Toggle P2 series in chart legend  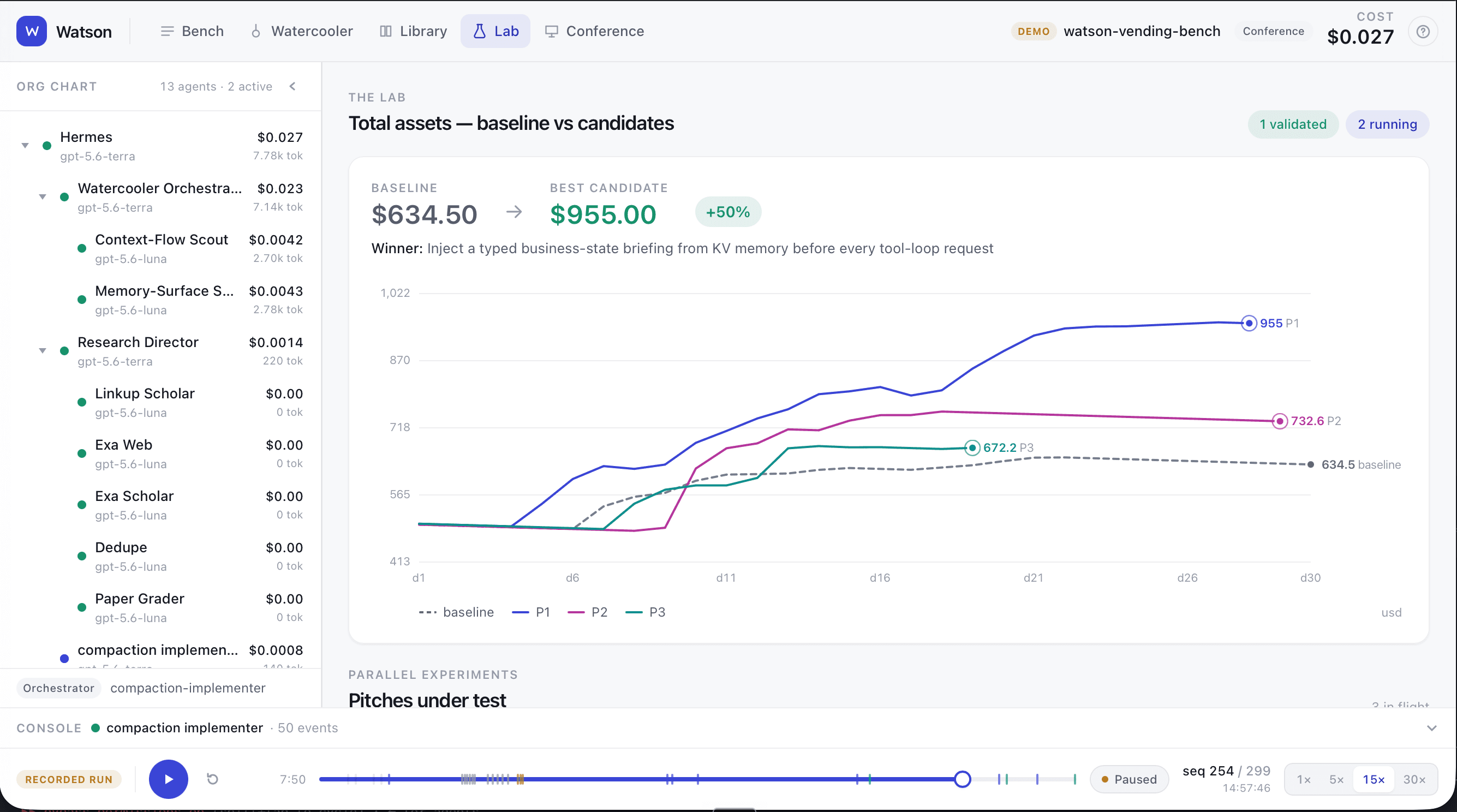(x=588, y=612)
